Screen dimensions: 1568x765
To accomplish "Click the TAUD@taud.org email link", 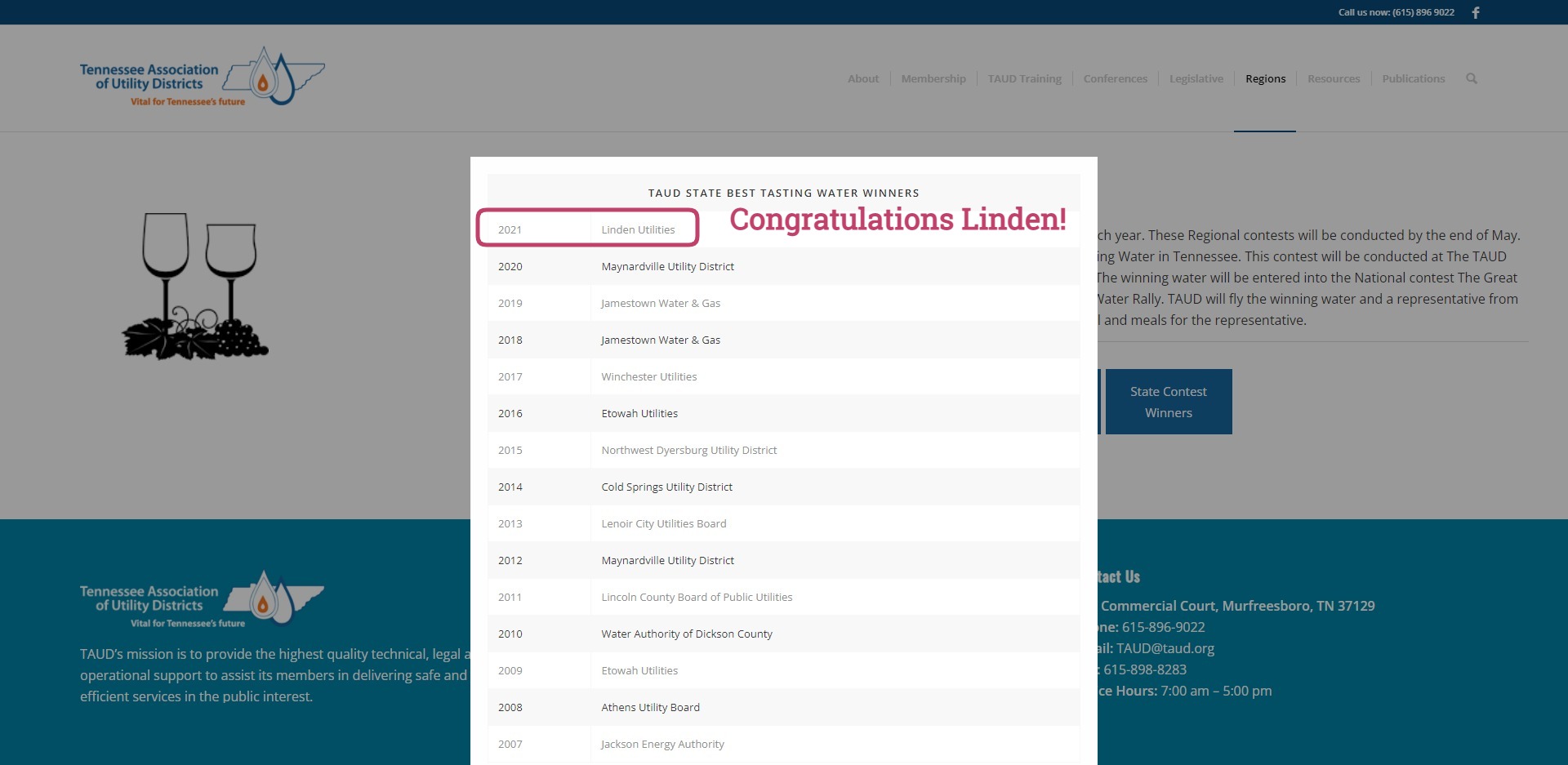I will coord(1165,648).
